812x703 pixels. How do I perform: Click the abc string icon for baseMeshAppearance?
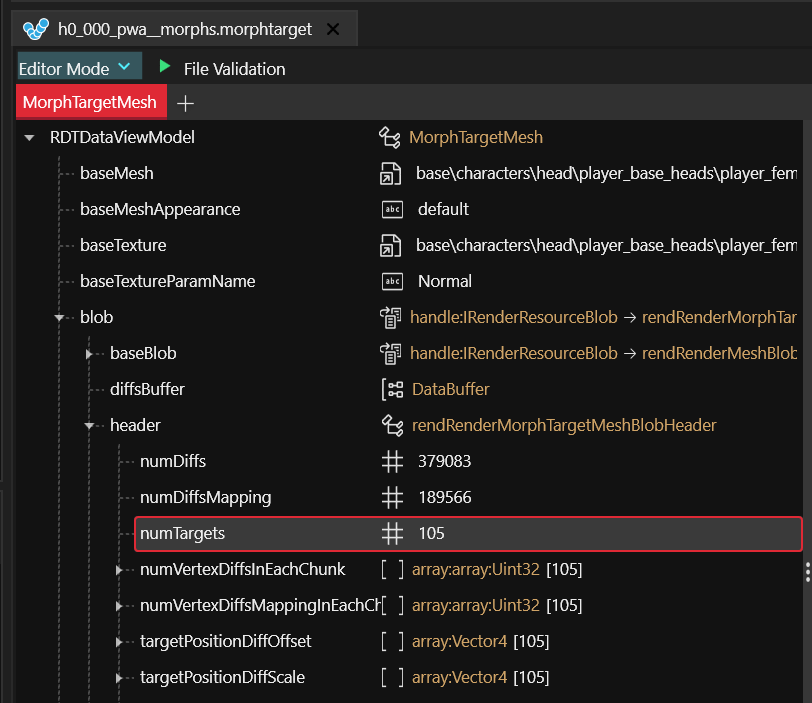[x=393, y=210]
